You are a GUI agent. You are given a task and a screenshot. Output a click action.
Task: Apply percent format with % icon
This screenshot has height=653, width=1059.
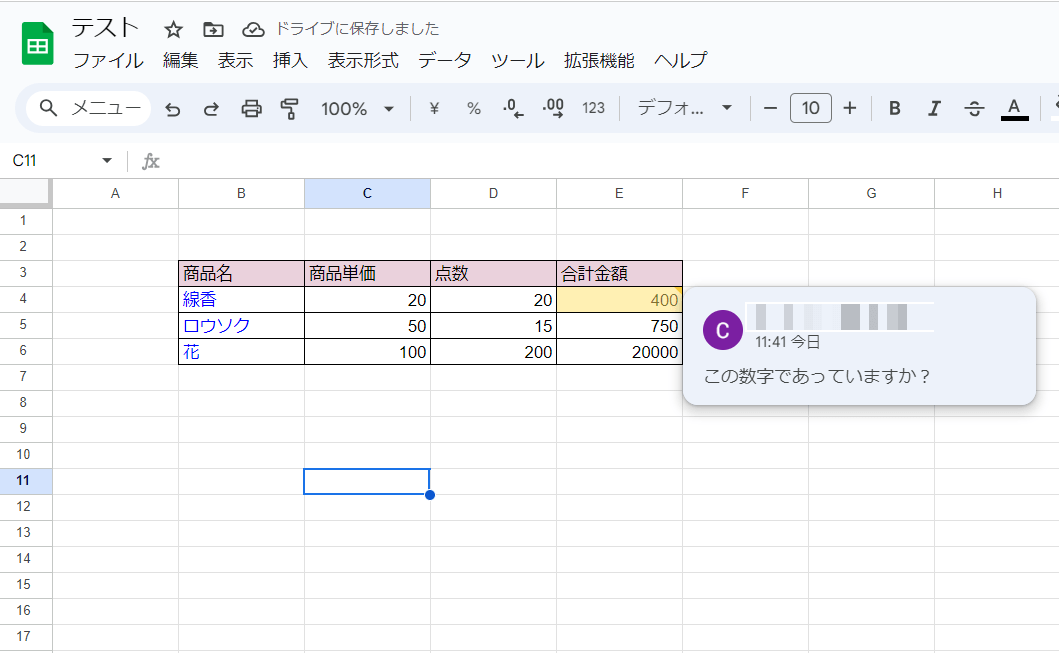(x=474, y=109)
